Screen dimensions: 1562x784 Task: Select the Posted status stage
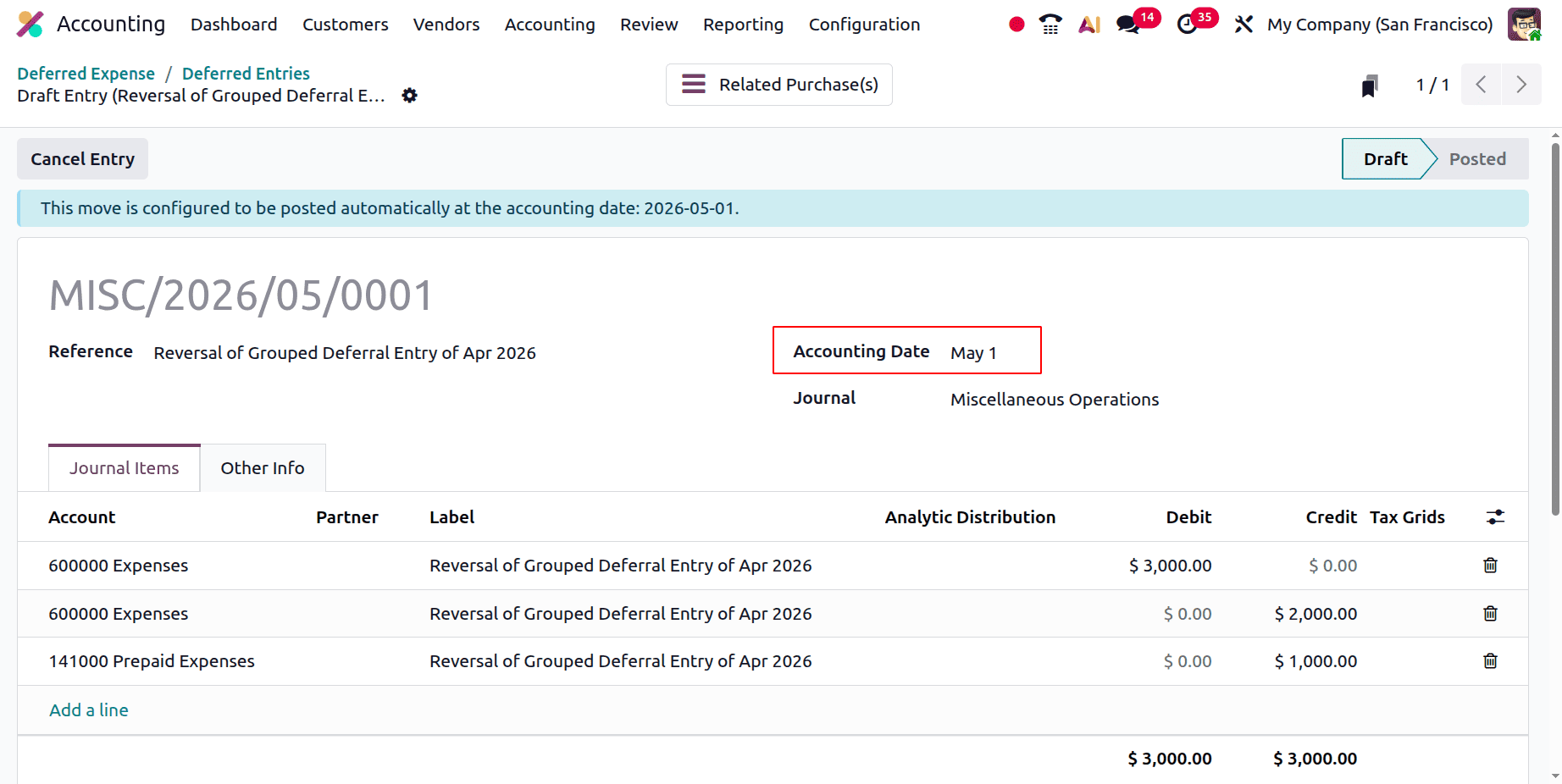tap(1477, 159)
